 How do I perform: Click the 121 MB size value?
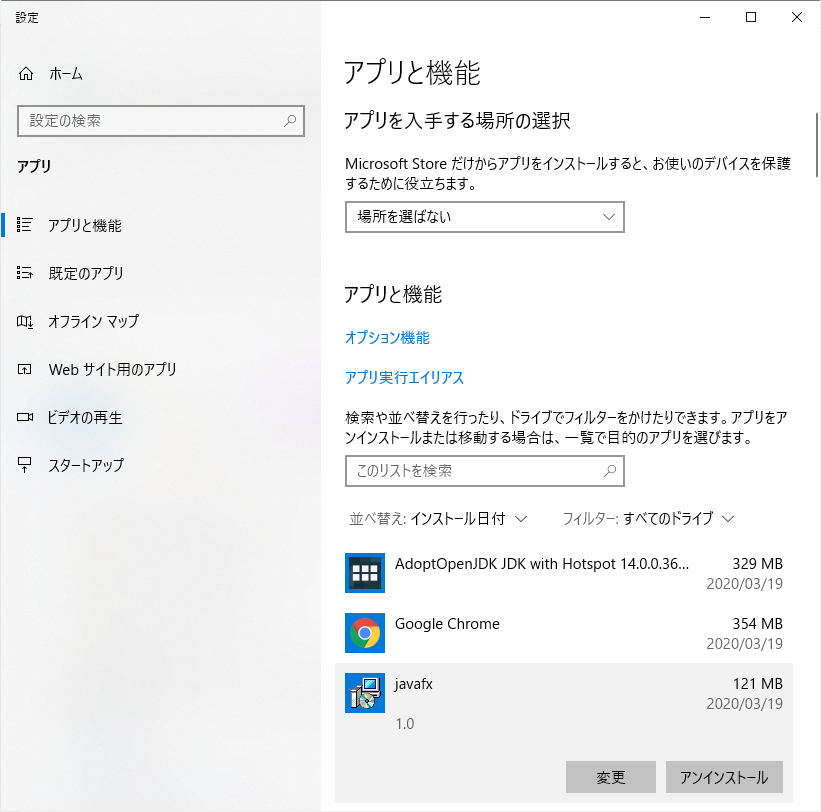pos(757,684)
